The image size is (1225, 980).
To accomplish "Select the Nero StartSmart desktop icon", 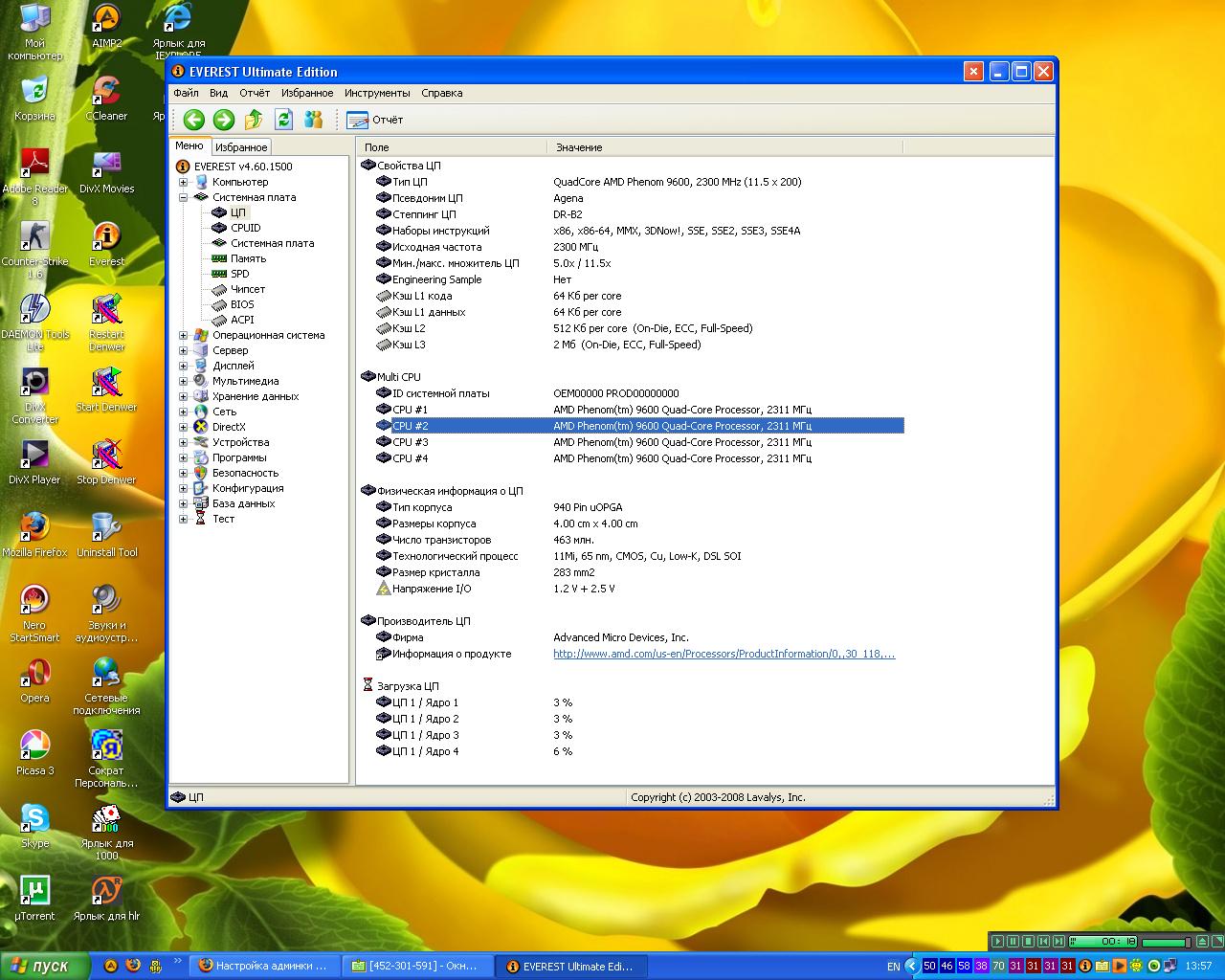I will 34,613.
